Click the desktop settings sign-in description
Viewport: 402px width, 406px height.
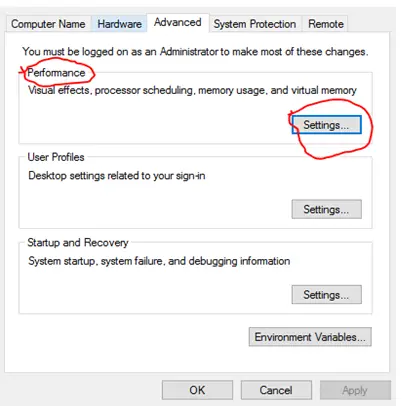[117, 176]
